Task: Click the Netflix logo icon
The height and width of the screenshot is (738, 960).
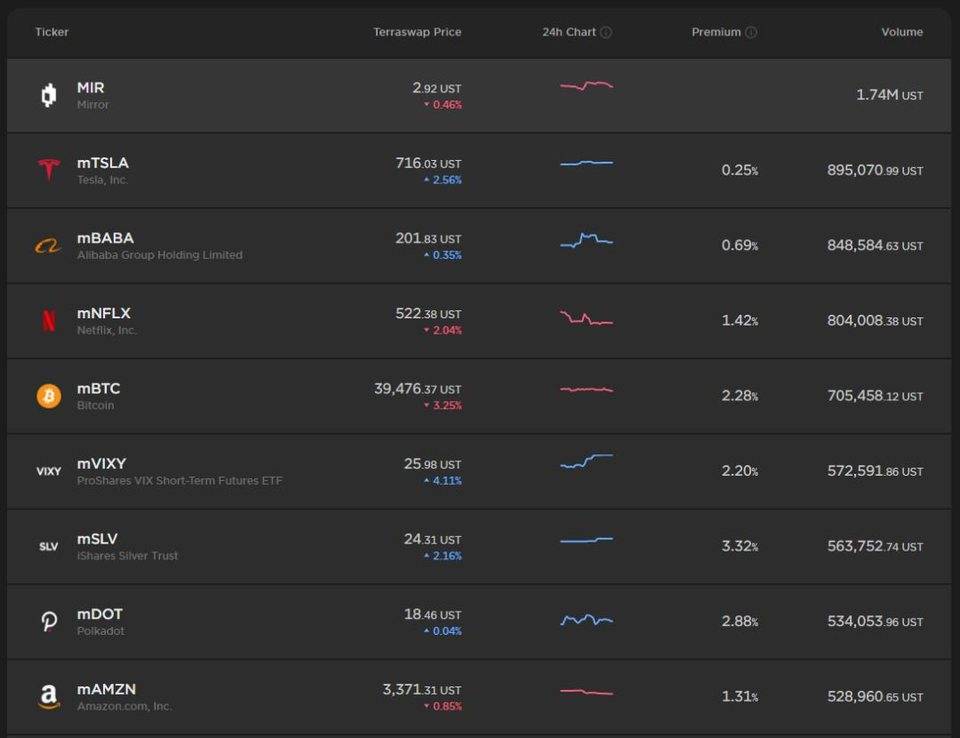Action: [48, 320]
